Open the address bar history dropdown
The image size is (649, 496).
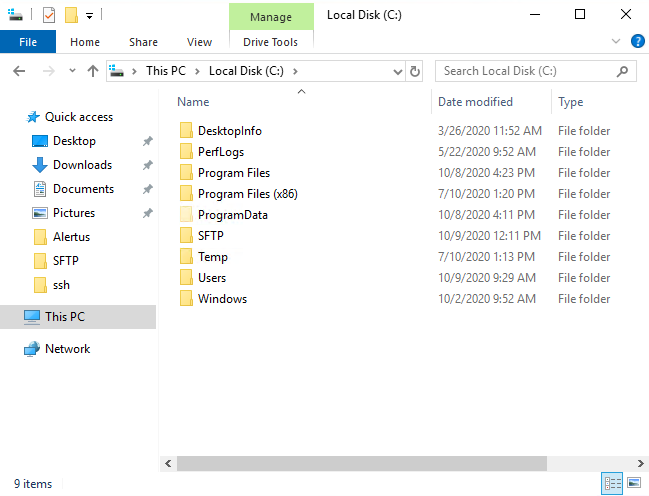[398, 72]
